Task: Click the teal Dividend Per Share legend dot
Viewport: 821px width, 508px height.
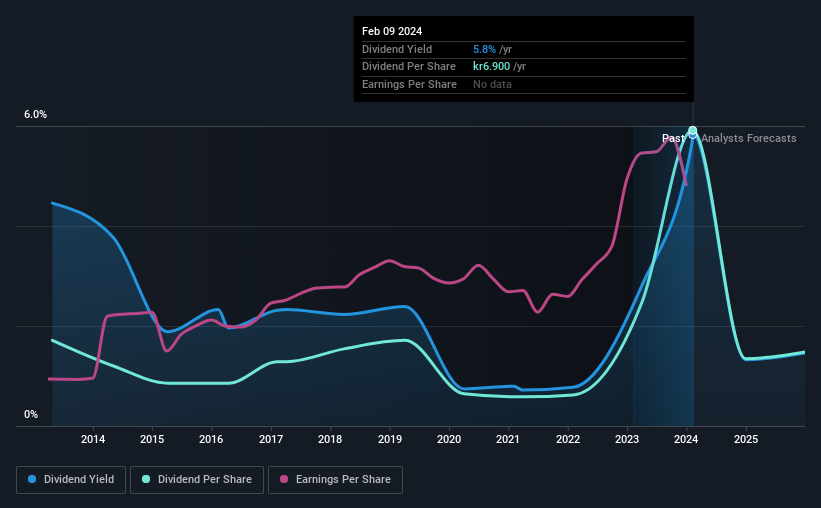Action: click(x=146, y=479)
